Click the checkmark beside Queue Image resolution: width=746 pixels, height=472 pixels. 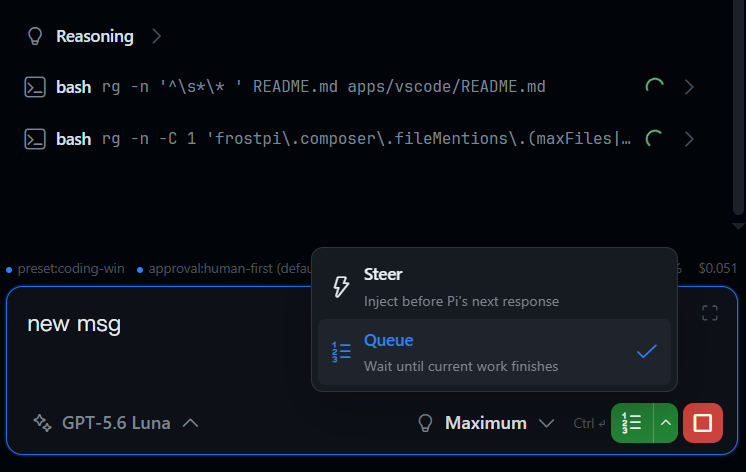pos(647,352)
